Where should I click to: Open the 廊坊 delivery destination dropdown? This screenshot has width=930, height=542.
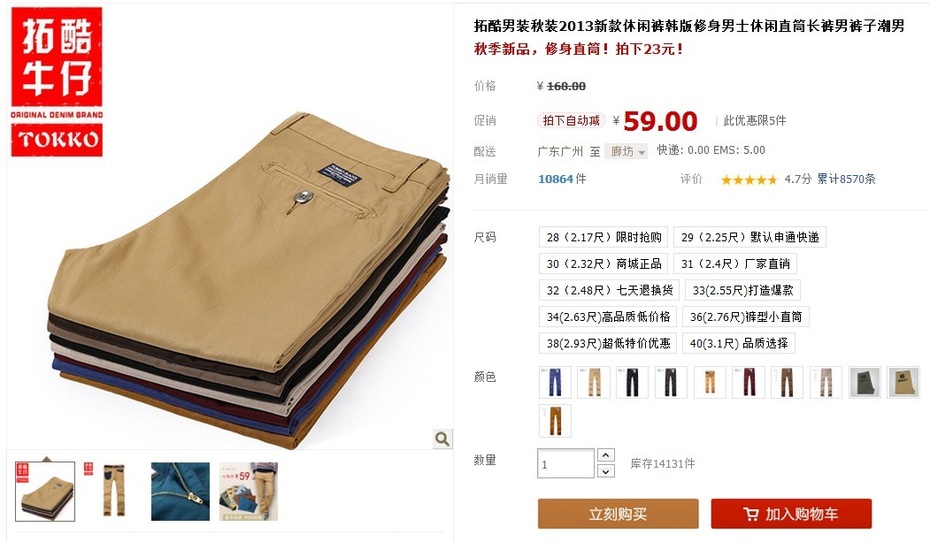(x=626, y=152)
